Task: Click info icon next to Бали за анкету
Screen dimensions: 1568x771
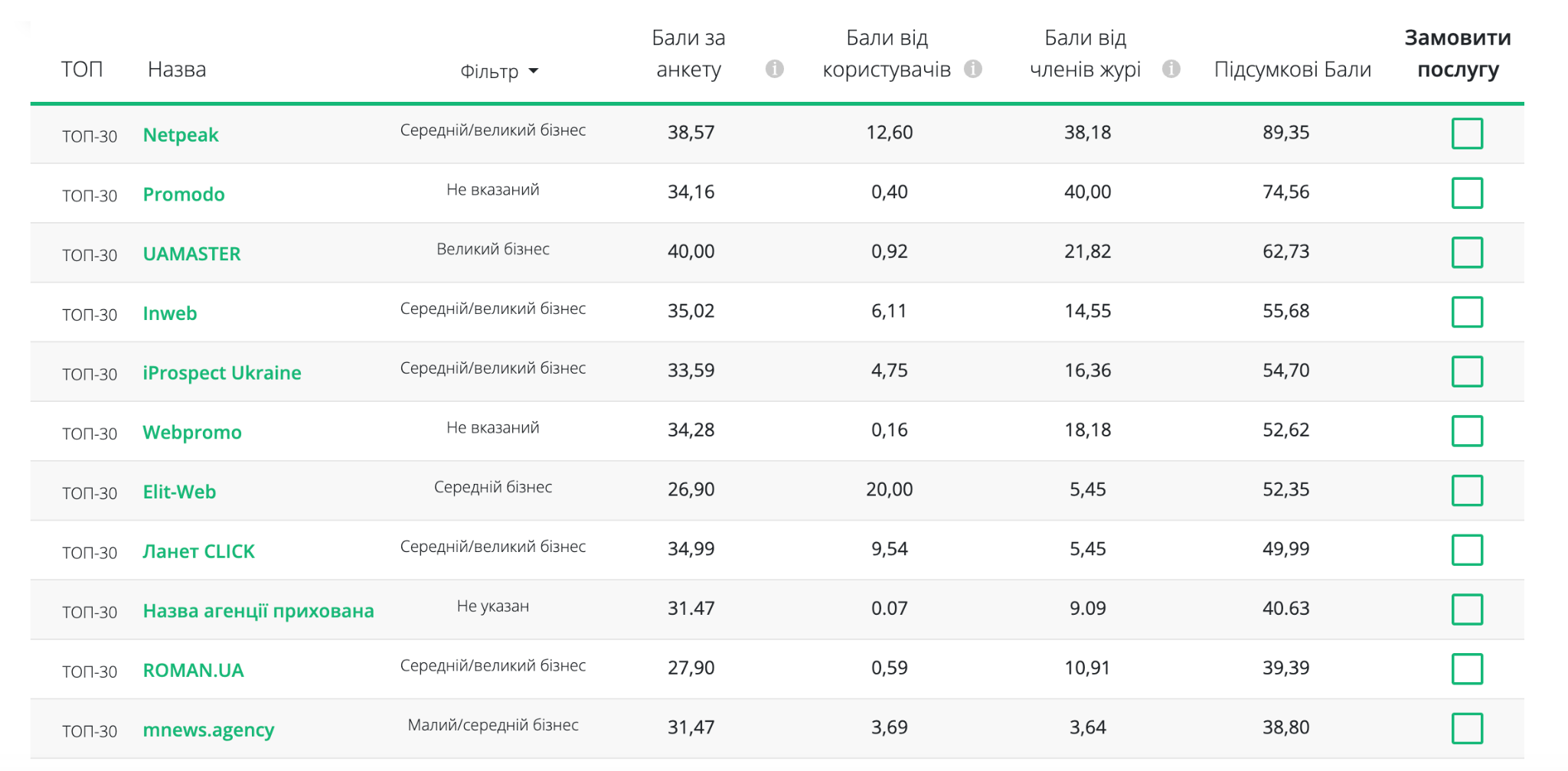Action: (x=774, y=69)
